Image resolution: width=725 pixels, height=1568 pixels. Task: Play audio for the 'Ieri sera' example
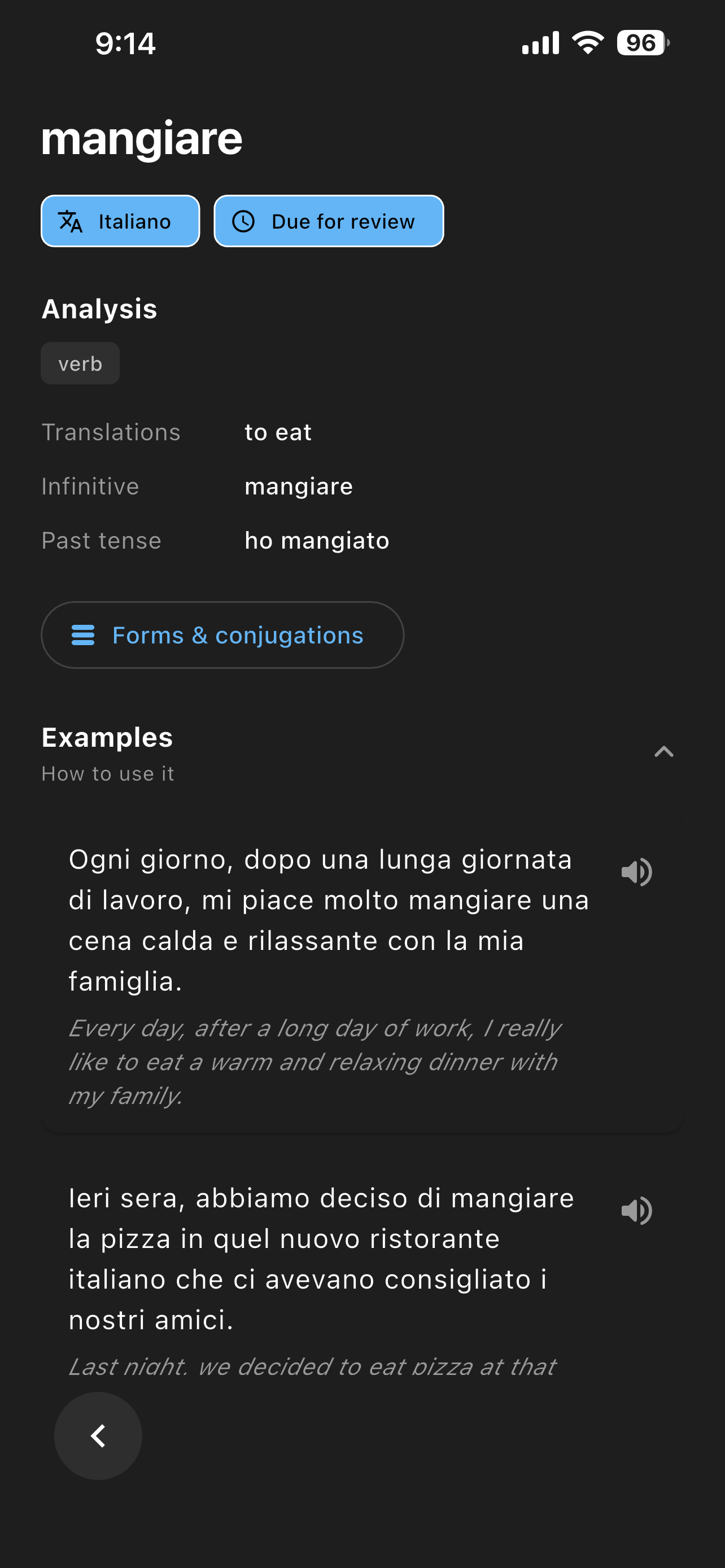point(636,1210)
